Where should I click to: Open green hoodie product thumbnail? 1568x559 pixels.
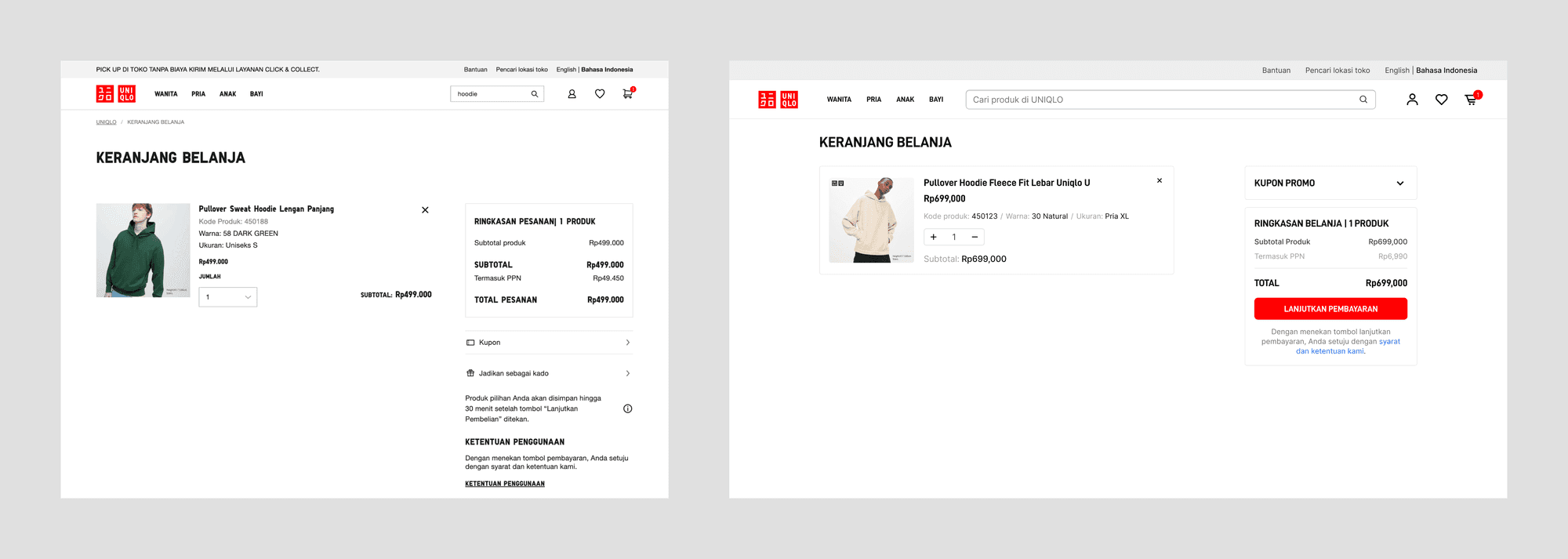pos(143,250)
